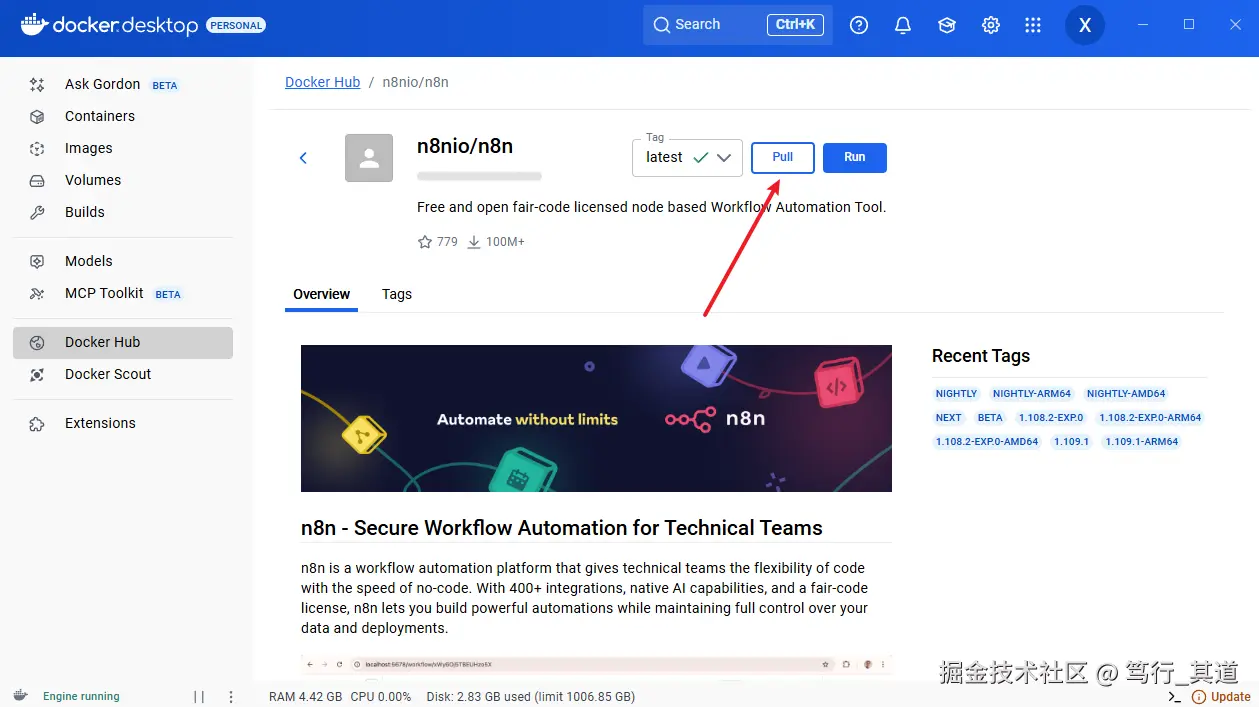Viewport: 1259px width, 707px height.
Task: Click the download icon beside 100M+
Action: coord(474,242)
